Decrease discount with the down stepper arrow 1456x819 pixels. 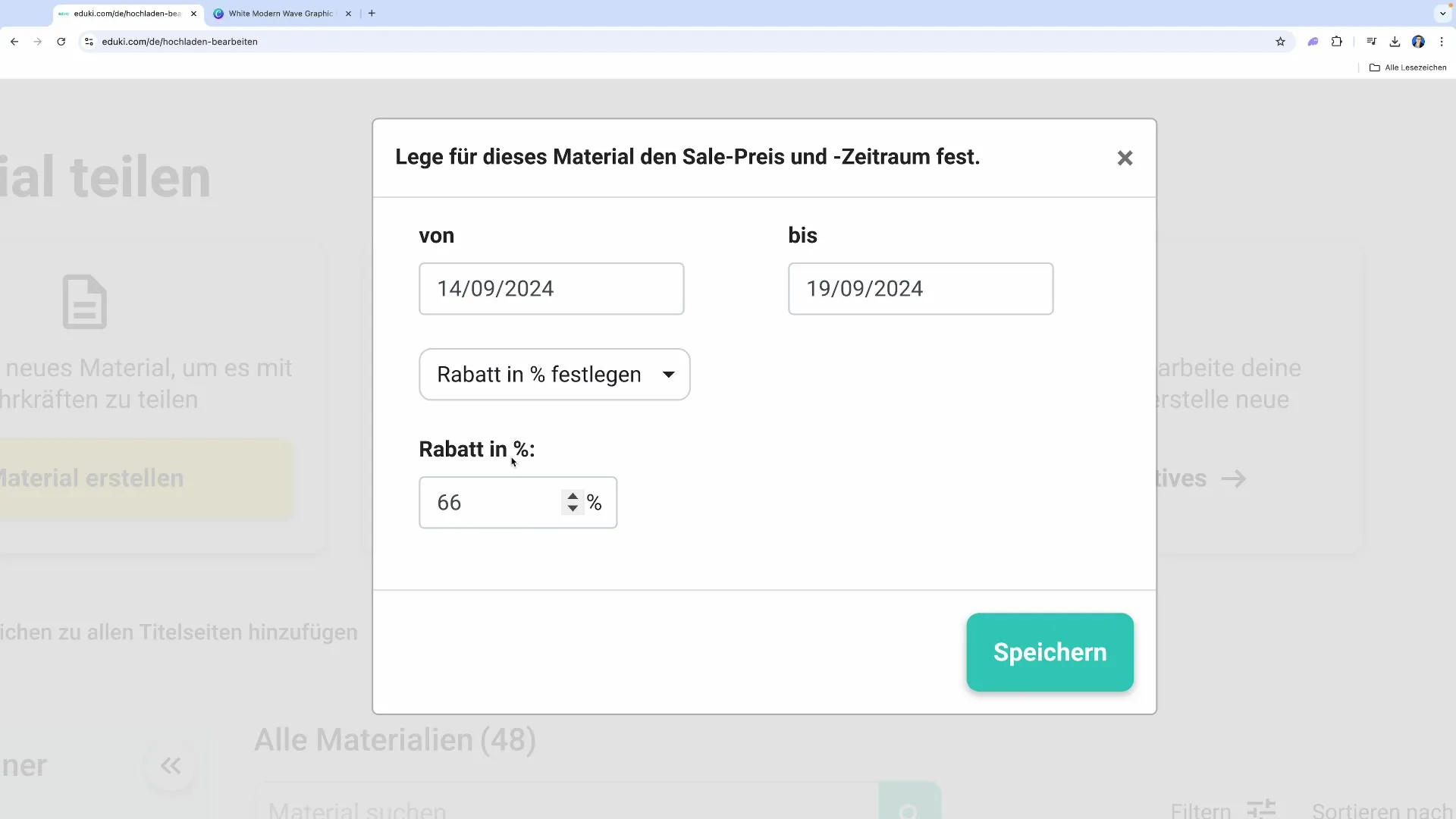click(573, 509)
